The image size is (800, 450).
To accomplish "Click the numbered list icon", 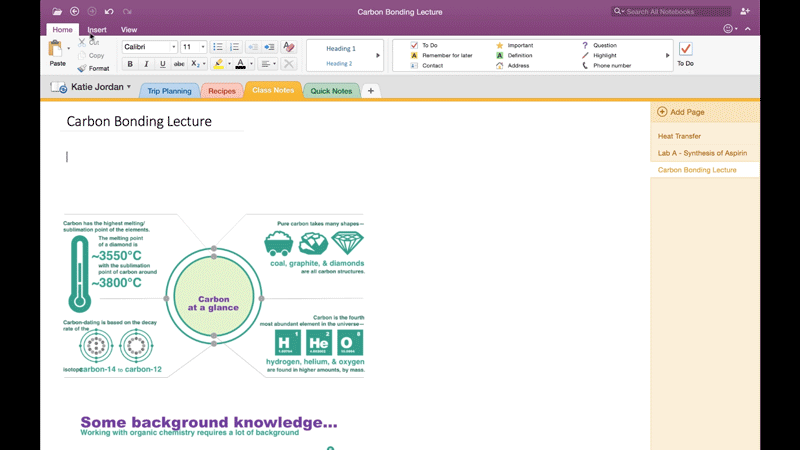I will (234, 47).
